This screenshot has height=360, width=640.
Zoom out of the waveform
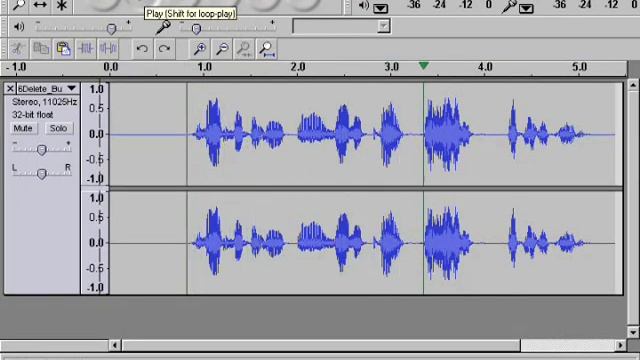coord(222,49)
